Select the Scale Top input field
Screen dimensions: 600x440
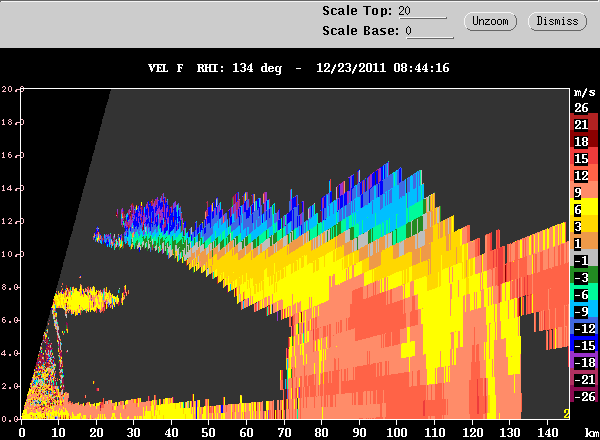(x=422, y=11)
